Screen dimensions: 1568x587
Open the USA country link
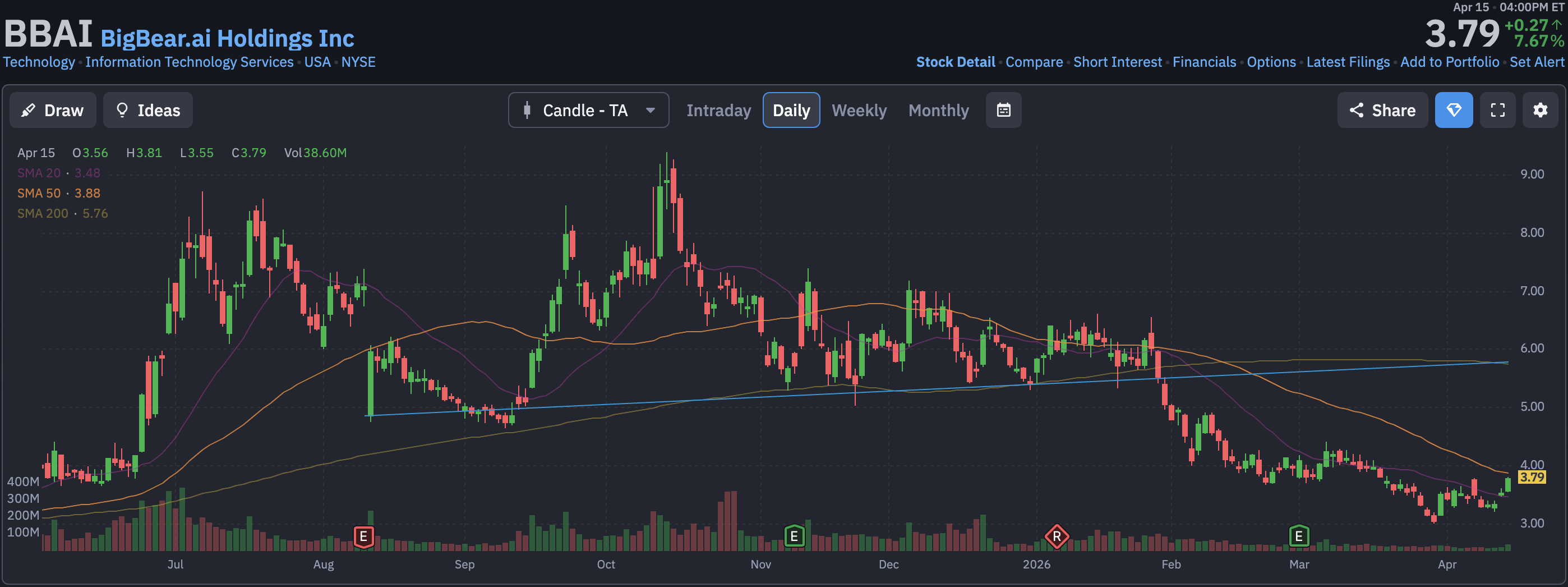[x=317, y=62]
